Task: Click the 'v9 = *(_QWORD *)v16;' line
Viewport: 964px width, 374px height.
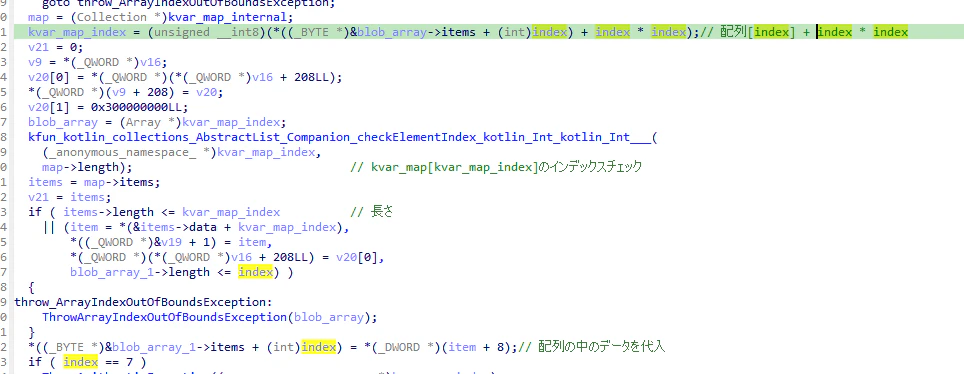Action: click(98, 62)
